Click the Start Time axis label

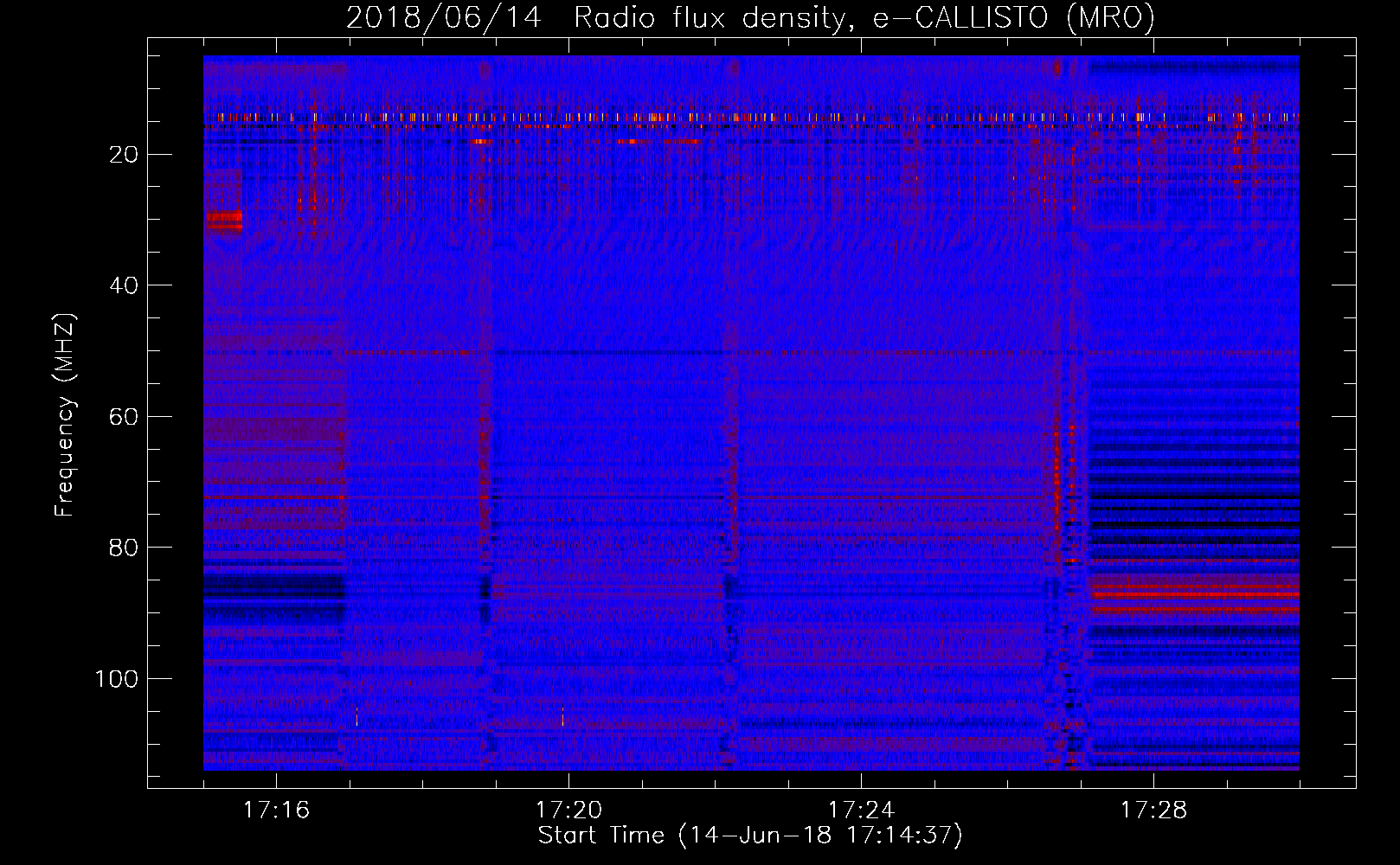(750, 836)
